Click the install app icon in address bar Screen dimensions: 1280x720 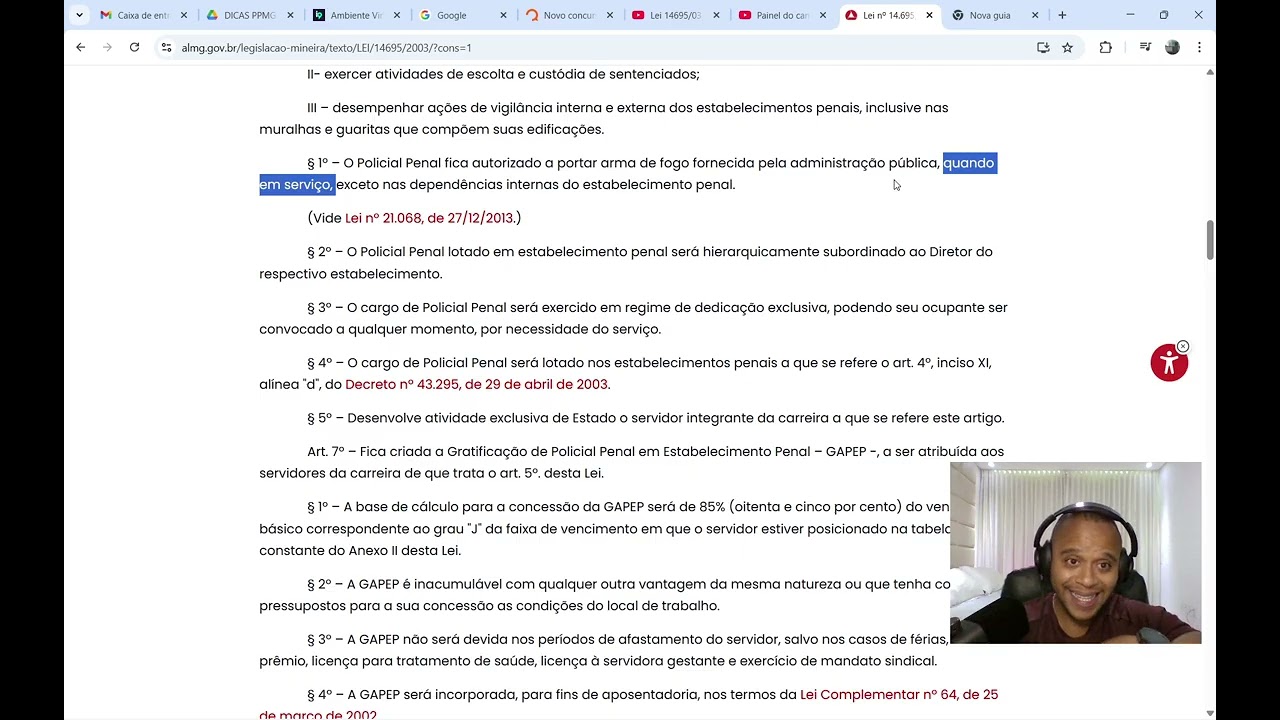point(1043,47)
